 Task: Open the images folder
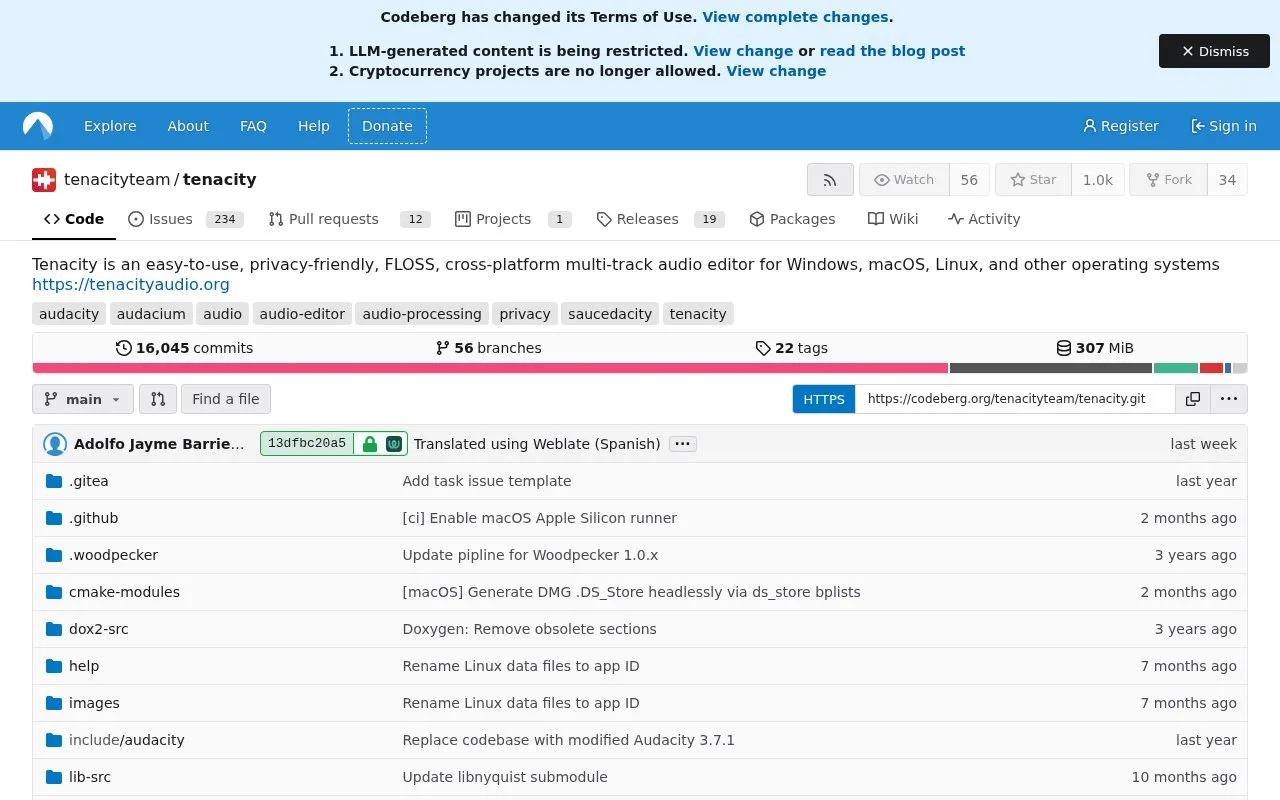tap(94, 703)
